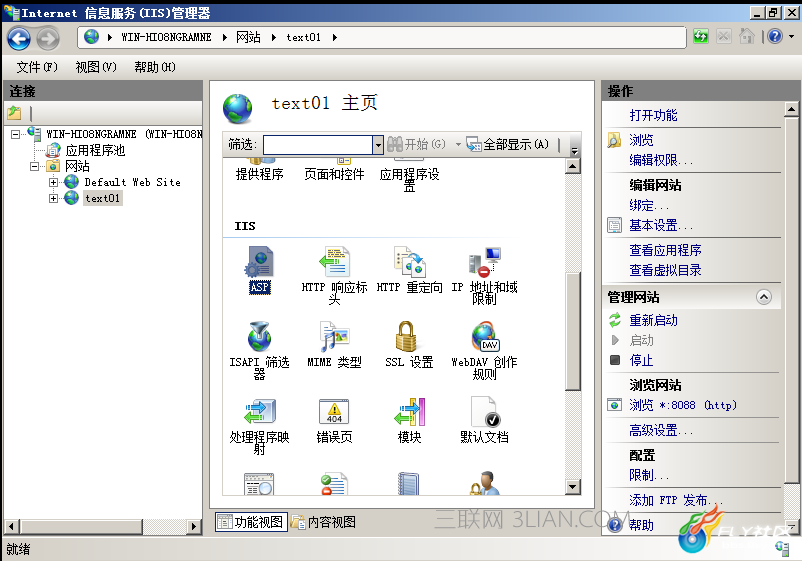Image resolution: width=802 pixels, height=561 pixels.
Task: Open ISAPI 筛选器 feature
Action: [260, 350]
